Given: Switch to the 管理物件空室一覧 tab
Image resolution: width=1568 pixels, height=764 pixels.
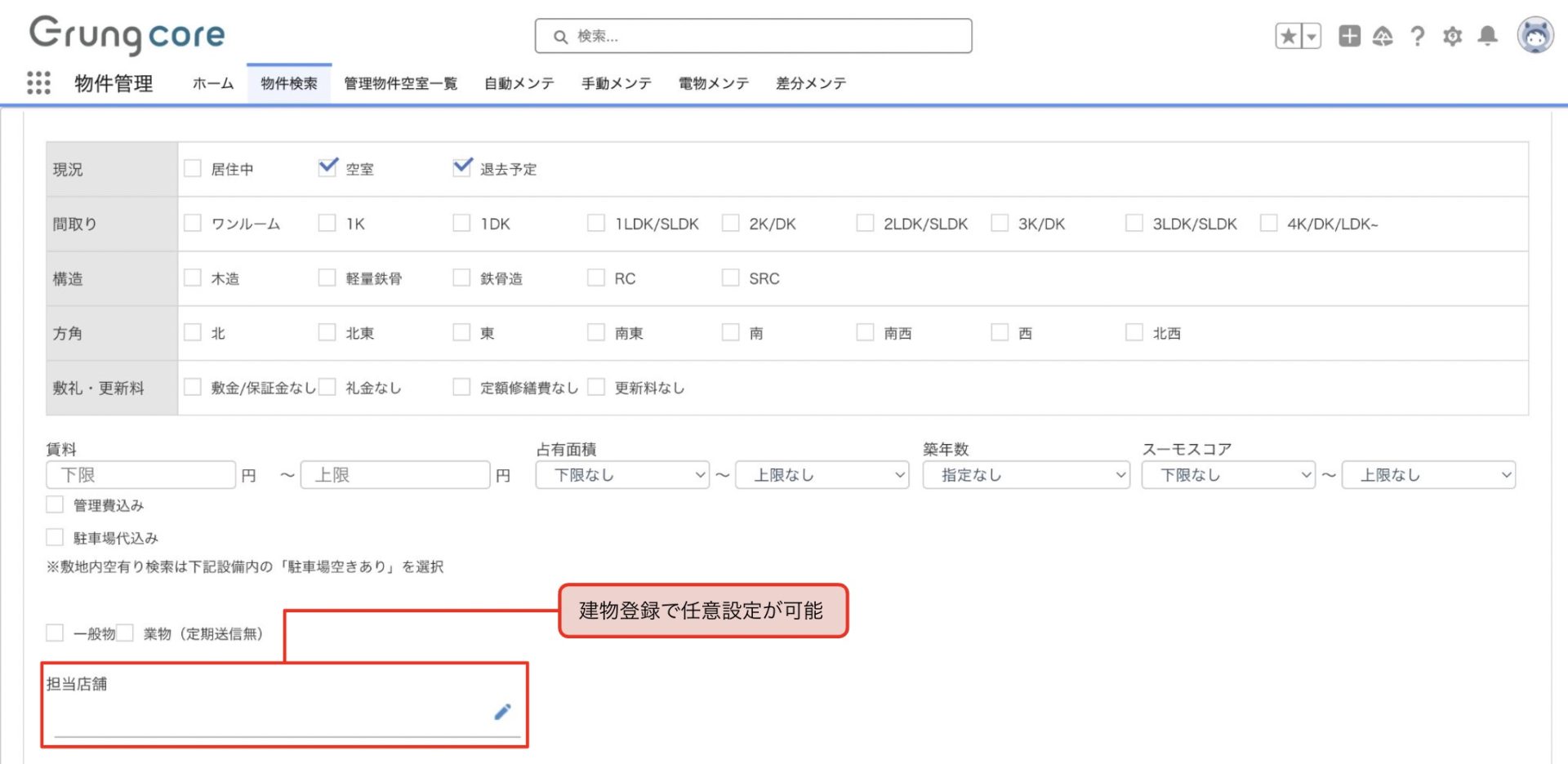Looking at the screenshot, I should [400, 83].
